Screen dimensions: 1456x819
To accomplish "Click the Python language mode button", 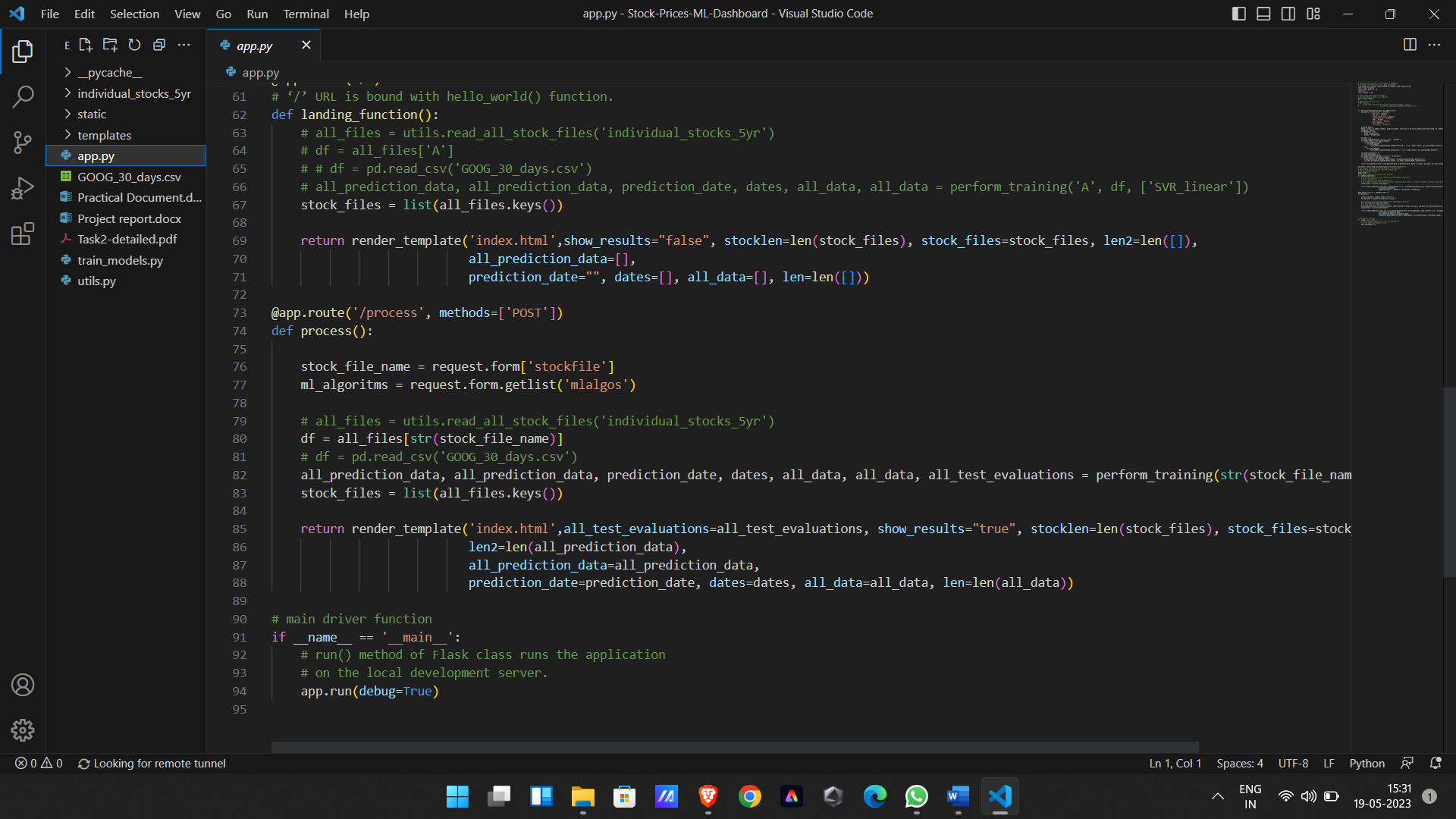I will click(1367, 764).
